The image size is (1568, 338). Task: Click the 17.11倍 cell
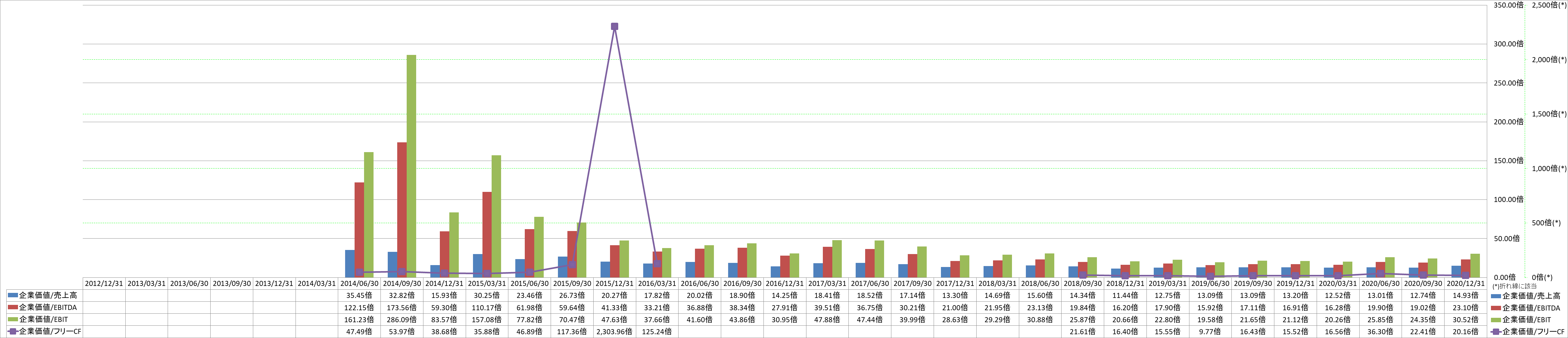click(1252, 308)
